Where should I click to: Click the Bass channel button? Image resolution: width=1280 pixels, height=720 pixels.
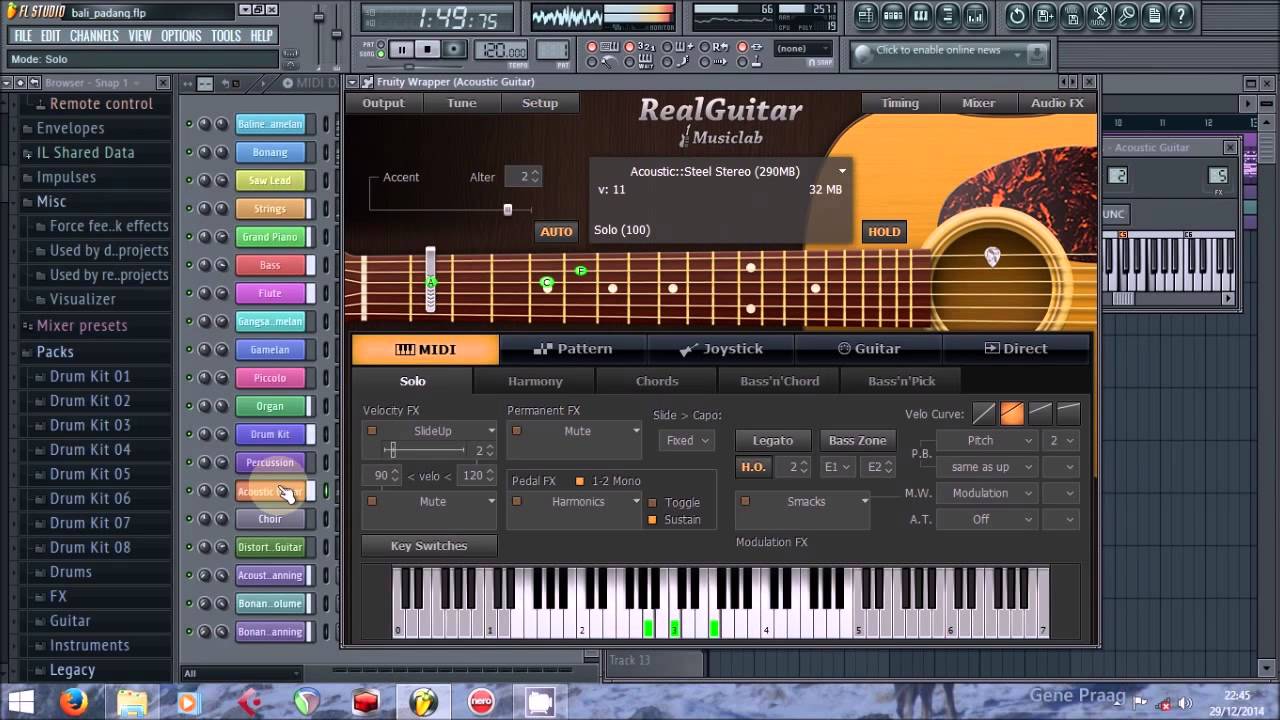pos(270,265)
